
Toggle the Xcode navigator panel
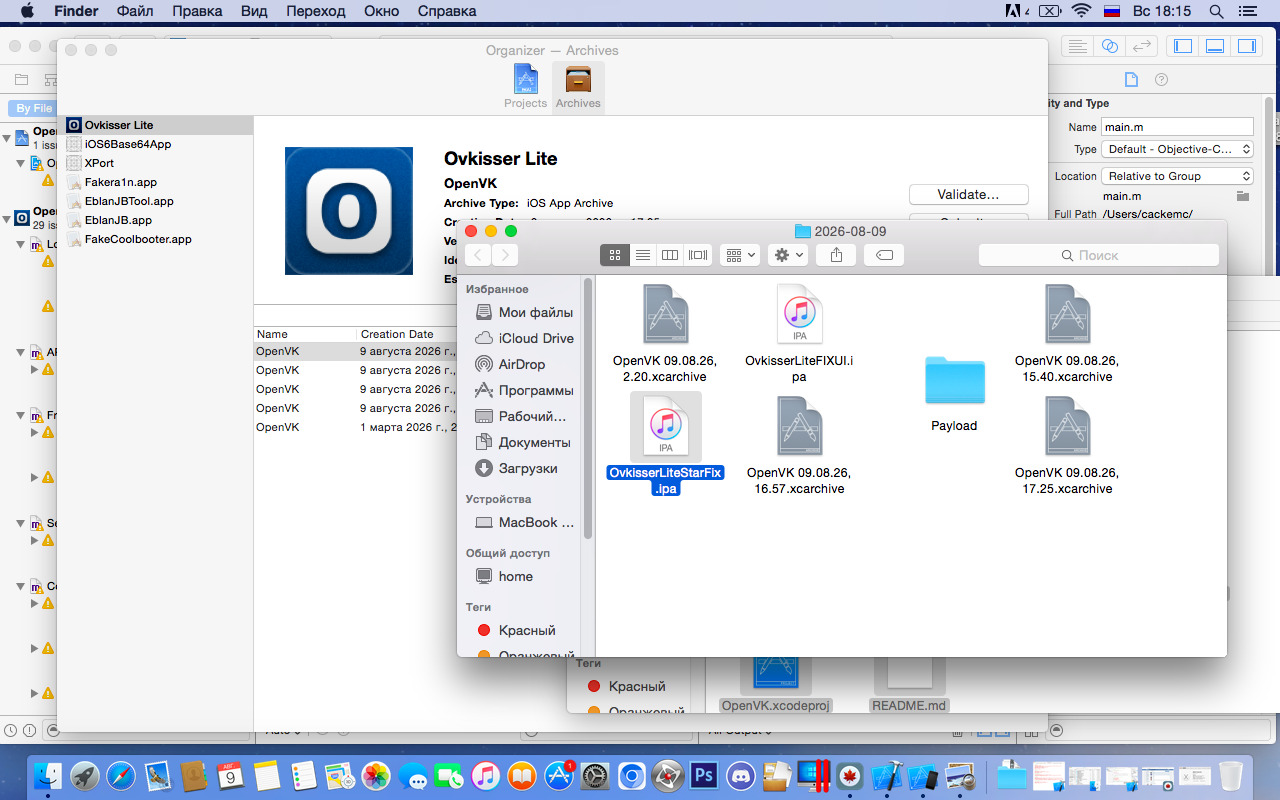[x=1183, y=47]
